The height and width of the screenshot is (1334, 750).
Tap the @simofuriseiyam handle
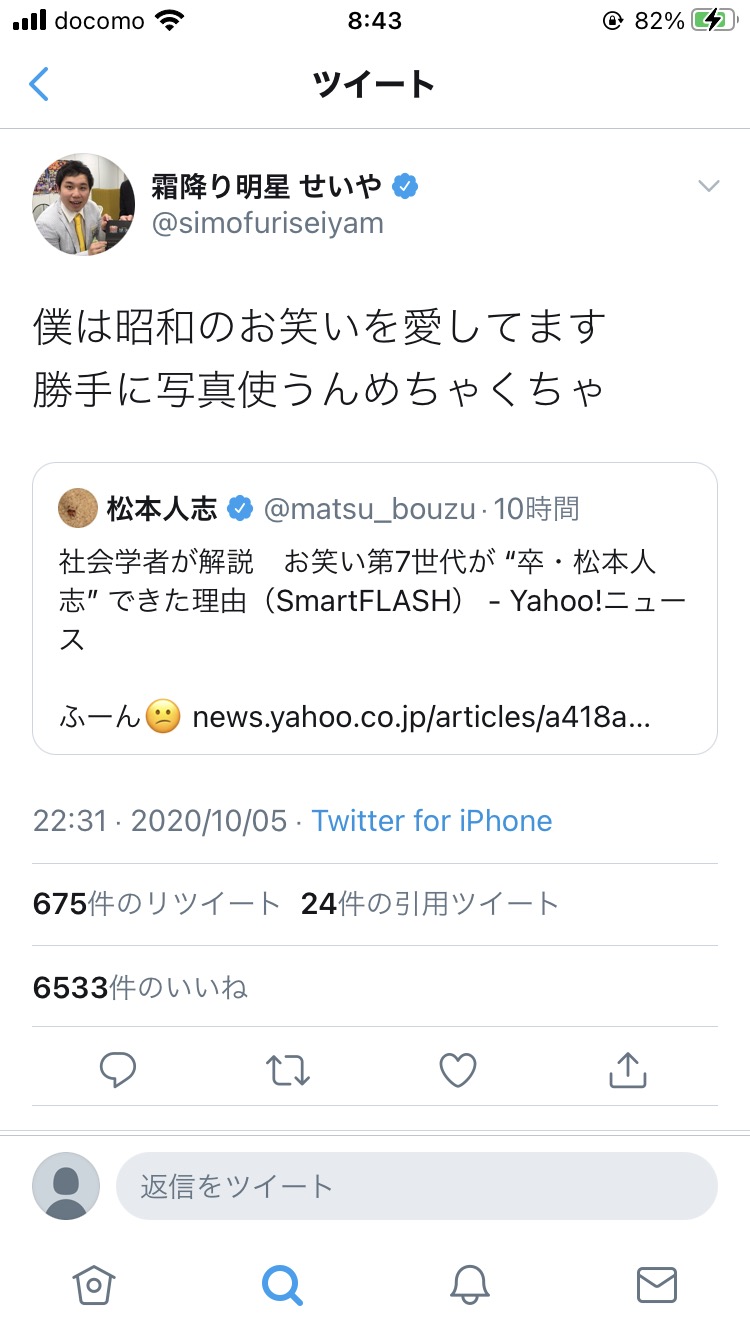[267, 223]
